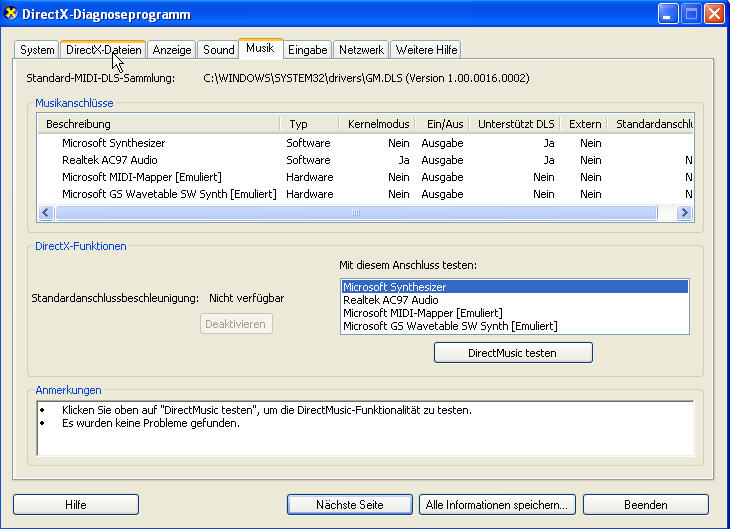Choose Microsoft Synthesizer in the test port list

pos(514,287)
